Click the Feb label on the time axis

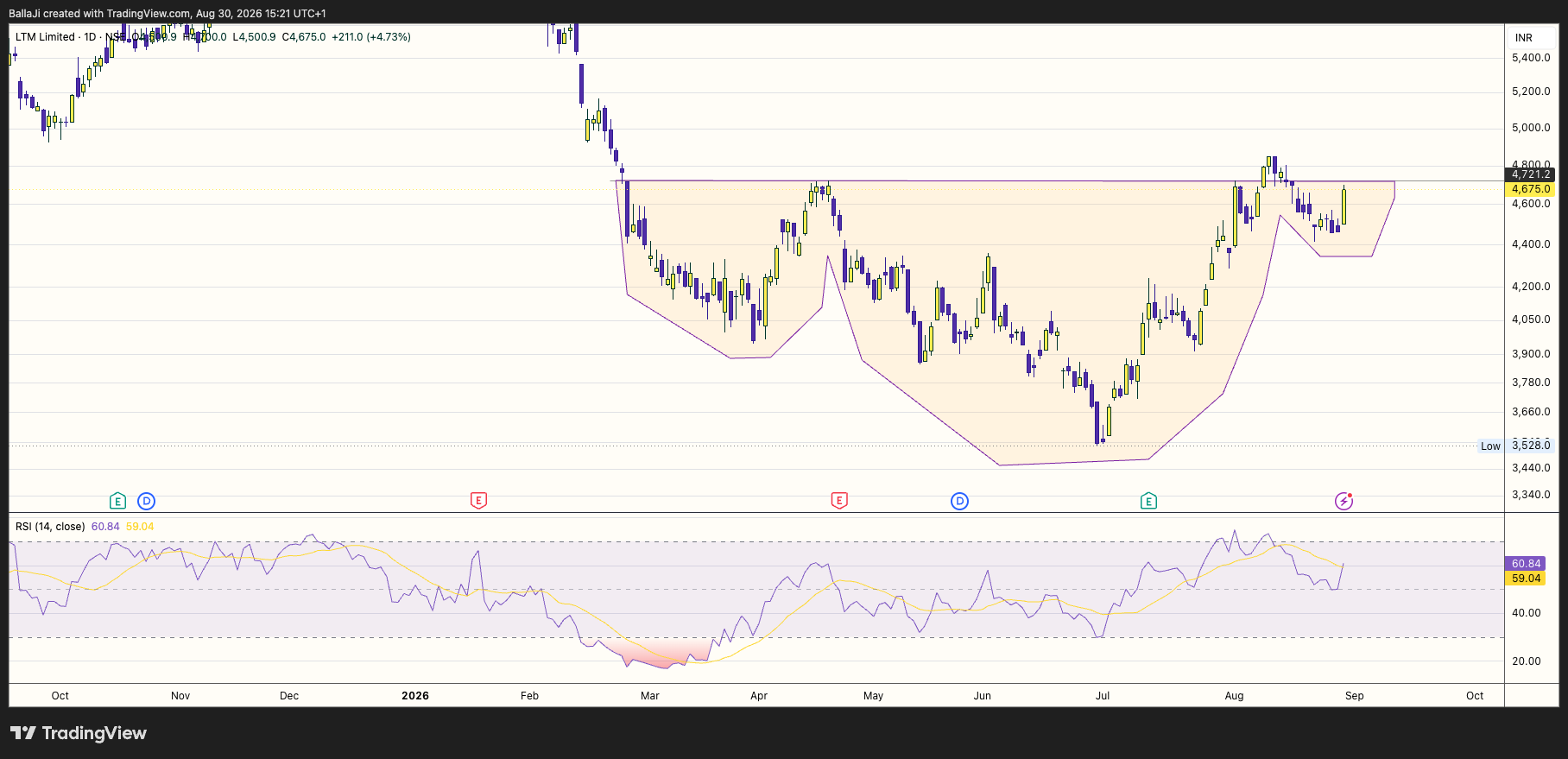point(530,696)
